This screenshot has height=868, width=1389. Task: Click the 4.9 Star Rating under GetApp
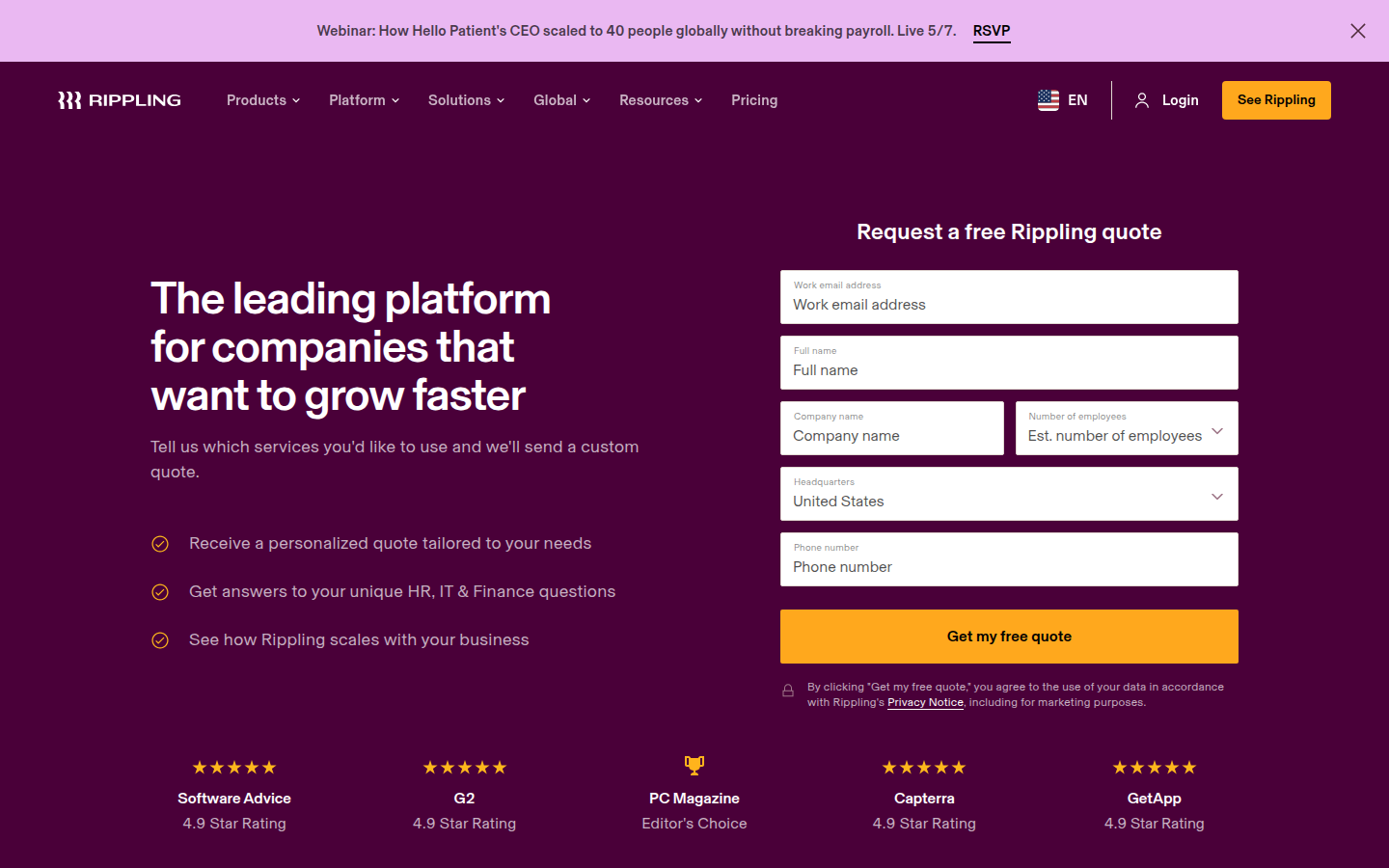pyautogui.click(x=1155, y=824)
